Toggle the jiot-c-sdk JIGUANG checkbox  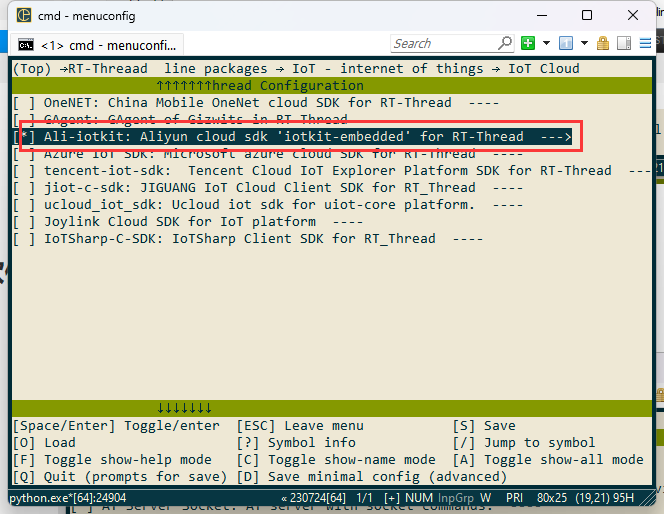[x=24, y=188]
